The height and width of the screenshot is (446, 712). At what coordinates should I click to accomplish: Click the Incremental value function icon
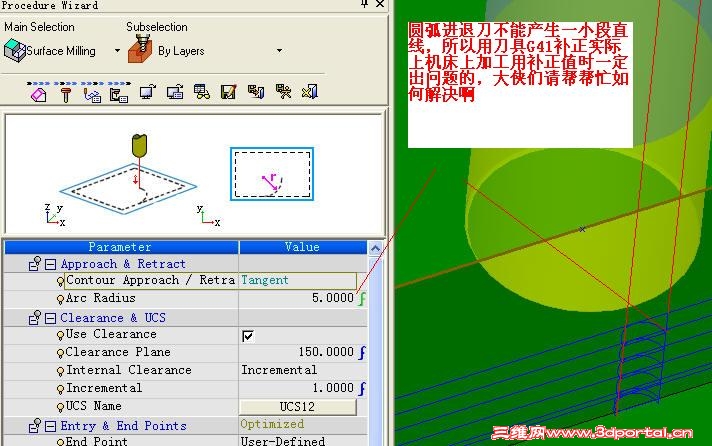(x=362, y=388)
